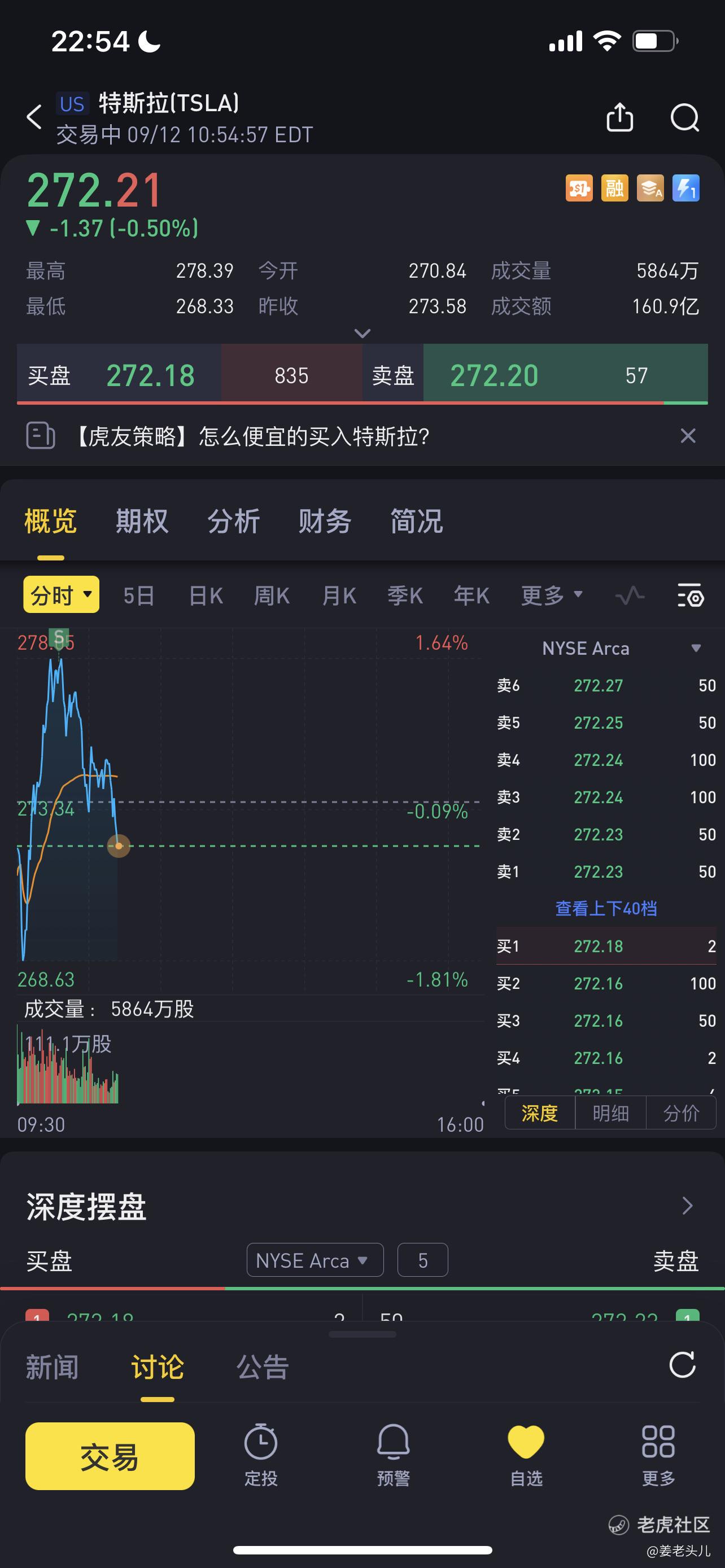Switch to 简况 tab

point(416,522)
